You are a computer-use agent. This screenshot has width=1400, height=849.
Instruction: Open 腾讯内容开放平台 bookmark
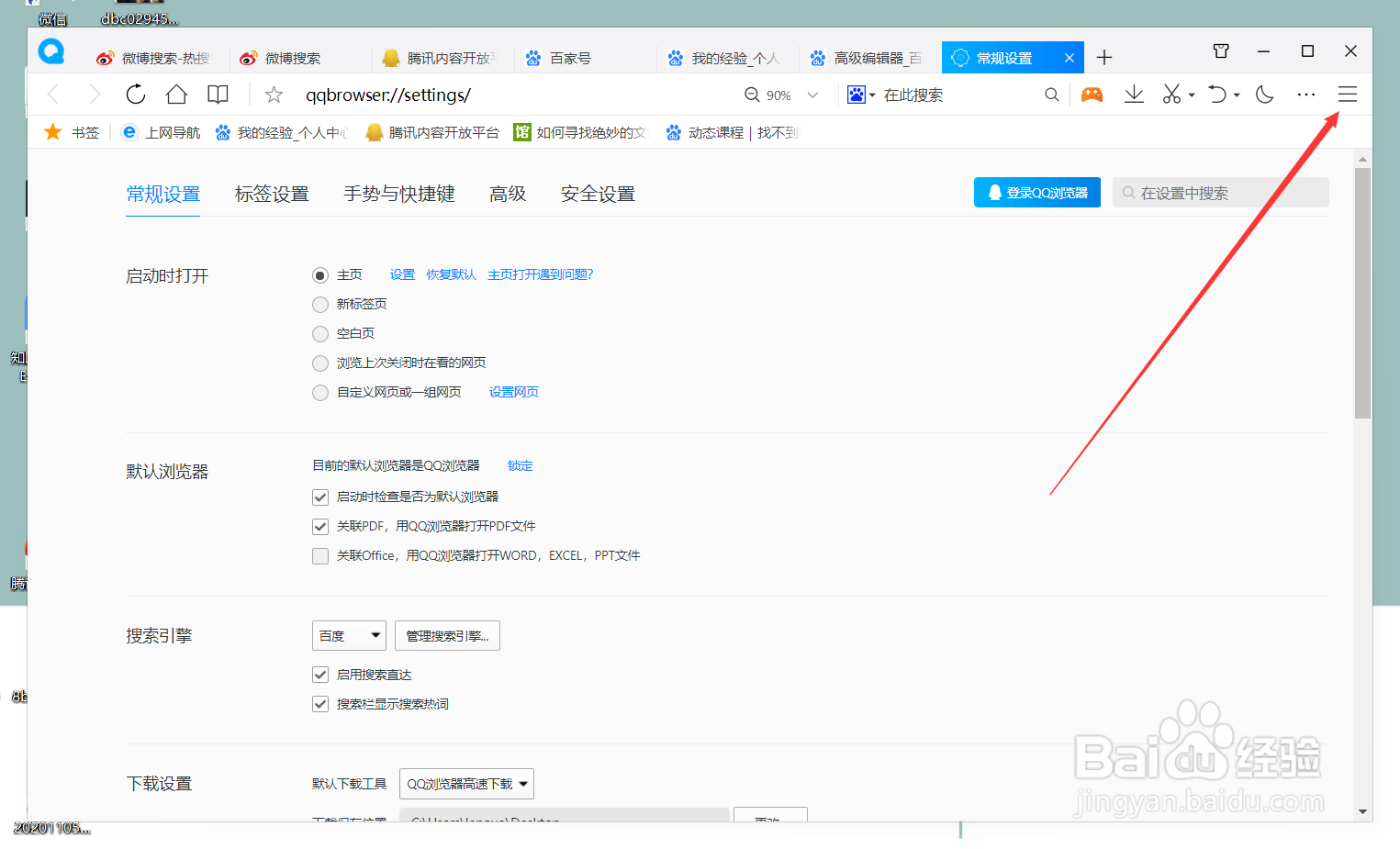click(431, 132)
